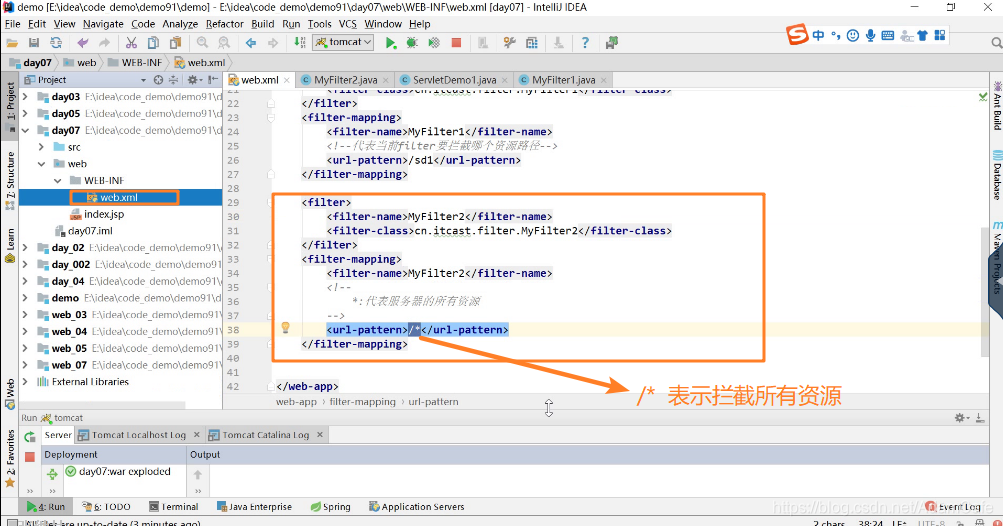Open the Navigate menu
This screenshot has height=526, width=1003.
point(103,24)
